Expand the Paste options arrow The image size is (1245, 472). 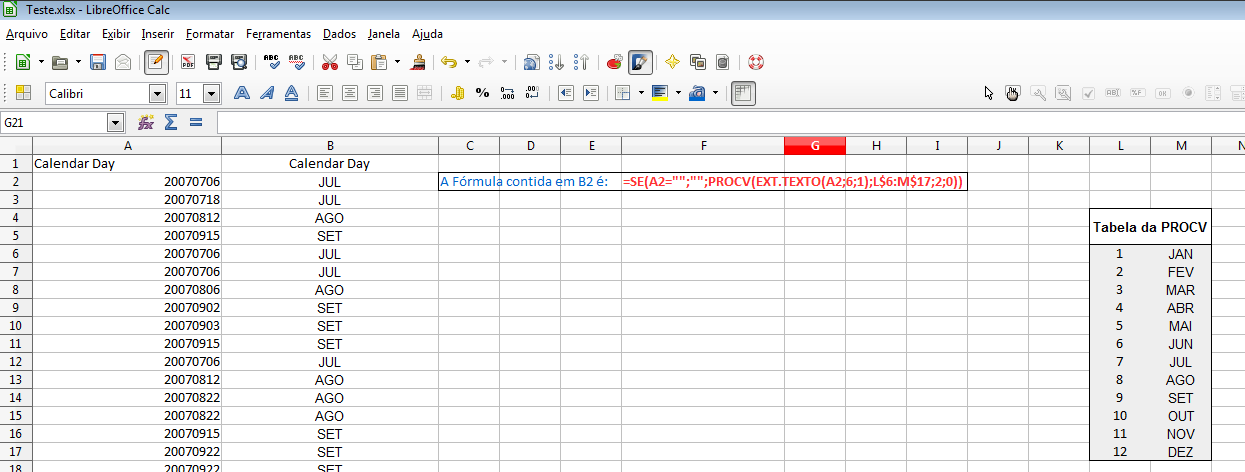pos(397,62)
